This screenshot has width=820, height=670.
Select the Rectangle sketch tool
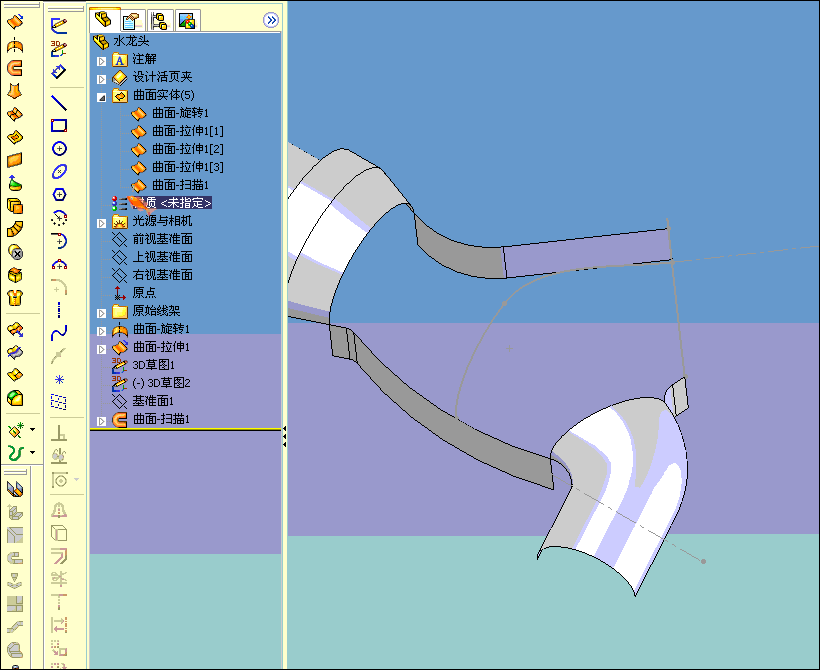coord(59,126)
